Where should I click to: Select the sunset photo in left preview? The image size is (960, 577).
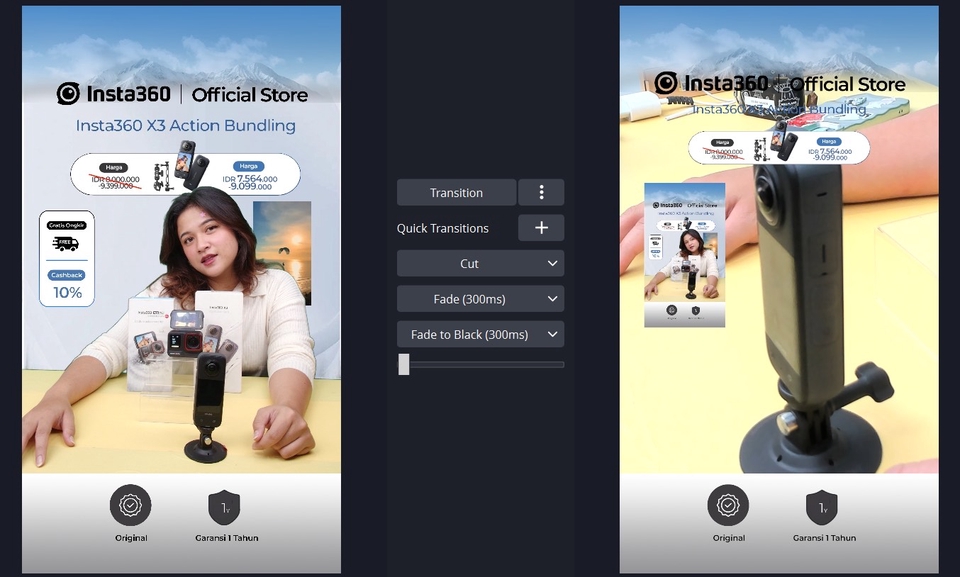[281, 252]
